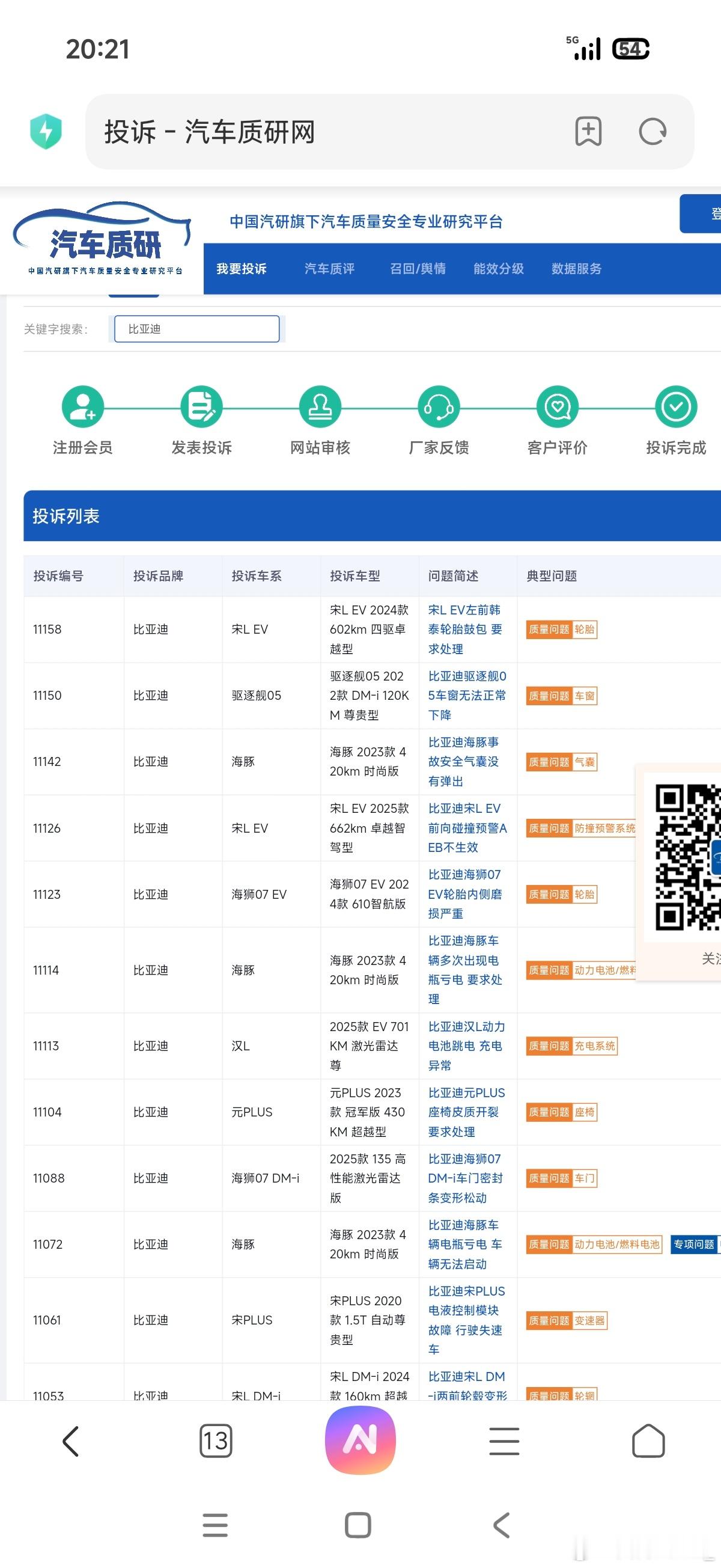Click the 车窗 tag in row 11150
Image resolution: width=721 pixels, height=1568 pixels.
tap(585, 696)
